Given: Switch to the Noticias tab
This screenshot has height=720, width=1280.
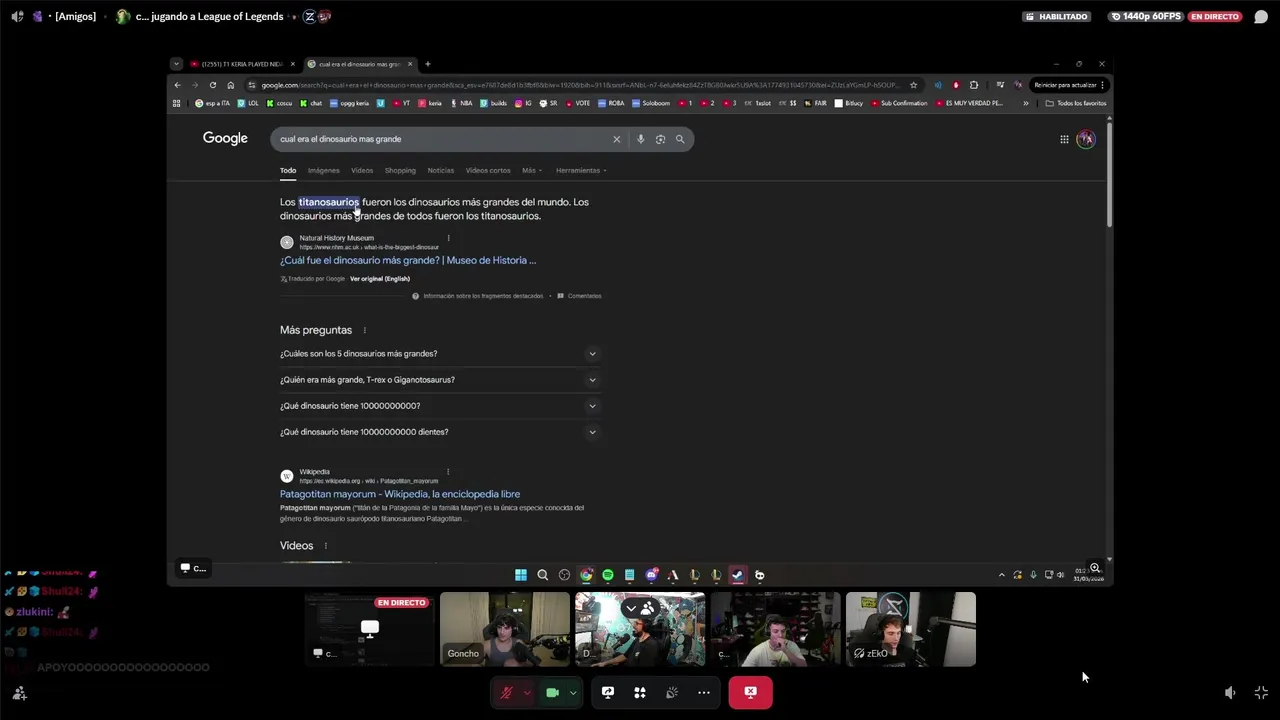Looking at the screenshot, I should [441, 170].
